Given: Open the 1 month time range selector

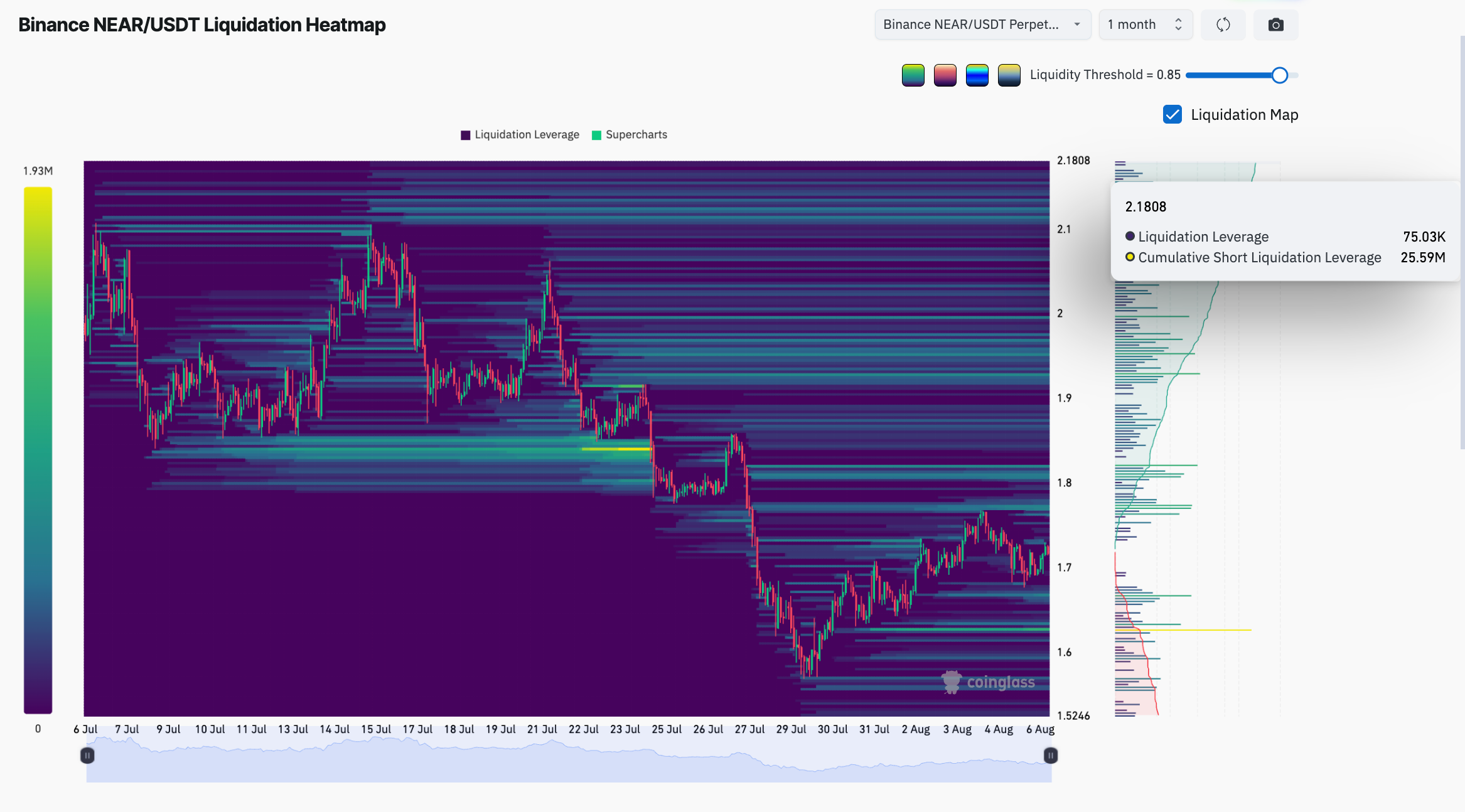Looking at the screenshot, I should click(x=1146, y=24).
